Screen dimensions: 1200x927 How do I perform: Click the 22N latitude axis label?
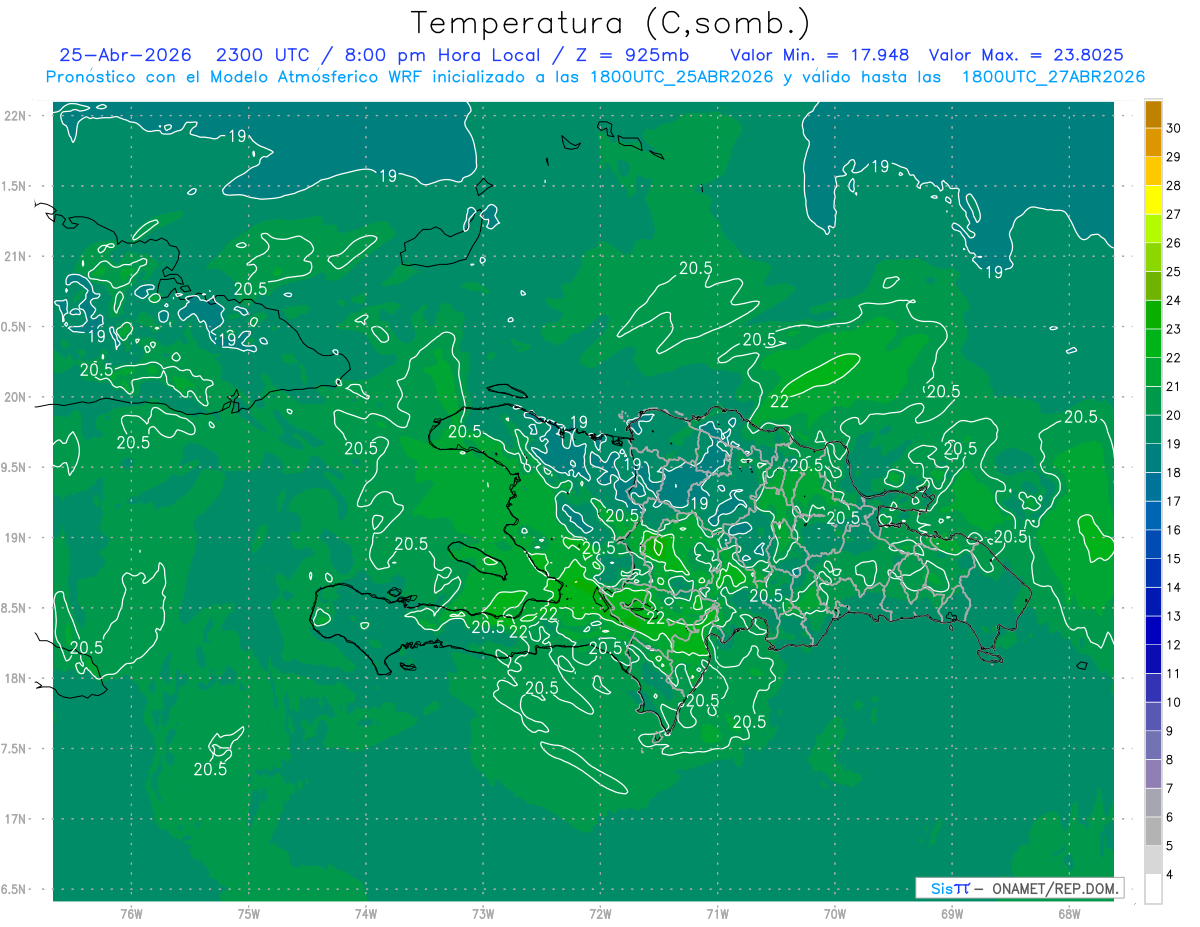click(x=17, y=115)
